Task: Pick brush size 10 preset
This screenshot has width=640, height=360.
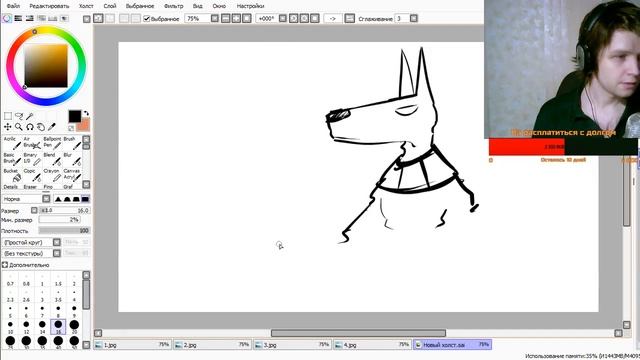Action: coord(10,327)
